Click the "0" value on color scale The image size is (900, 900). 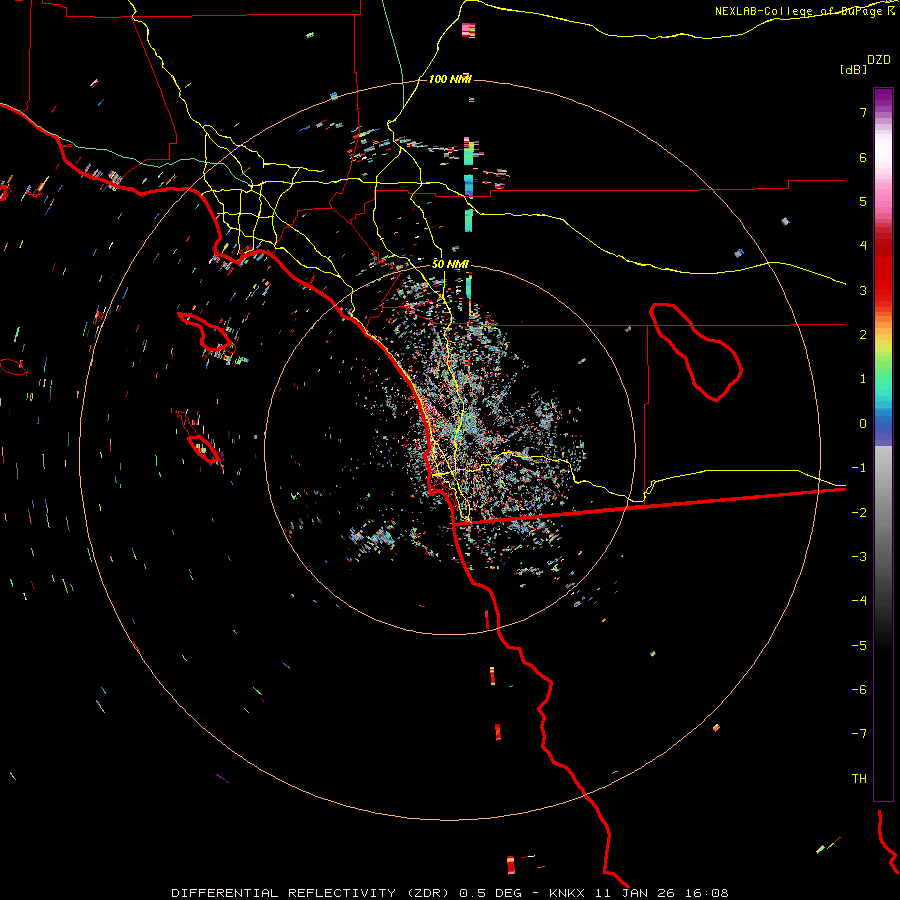click(x=863, y=424)
